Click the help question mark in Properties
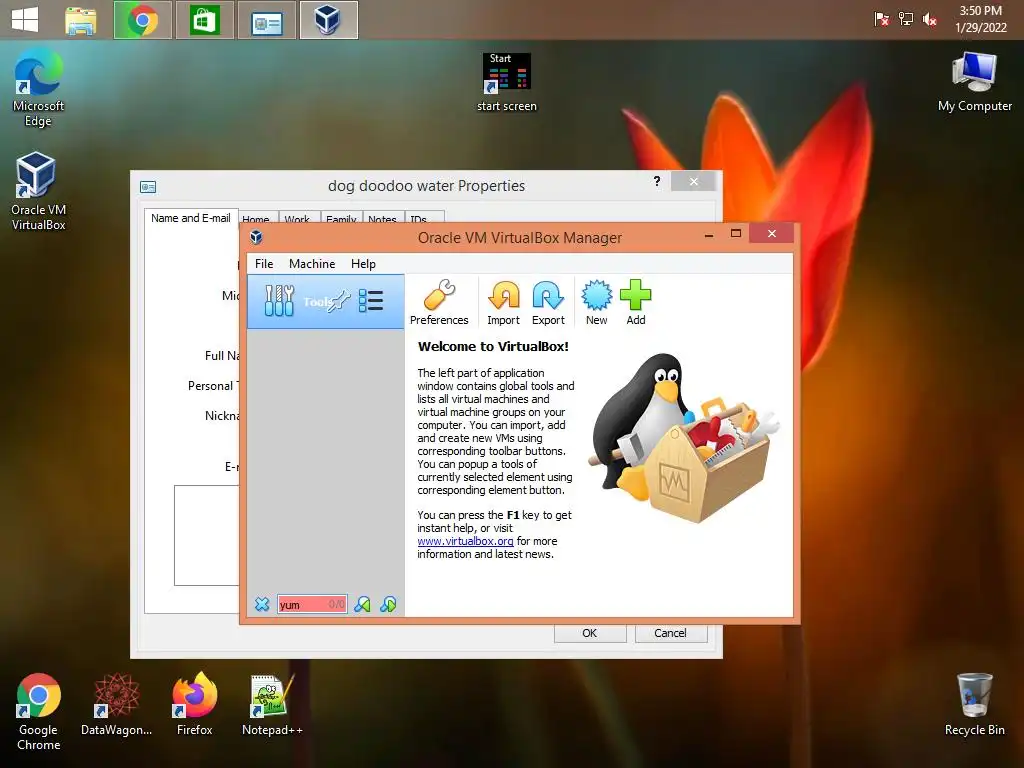The image size is (1024, 768). [x=657, y=181]
